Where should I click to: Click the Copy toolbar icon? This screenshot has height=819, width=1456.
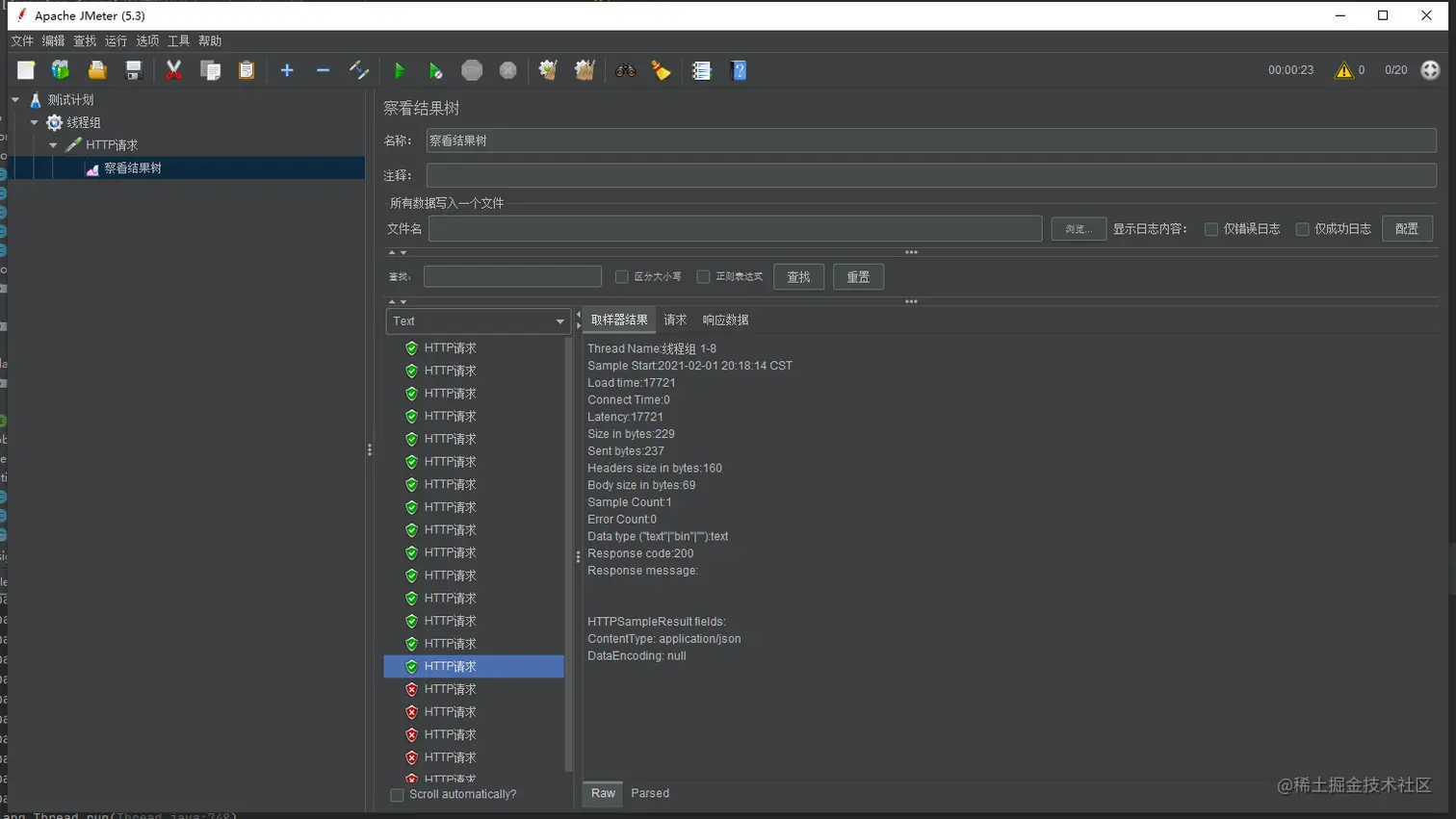(x=210, y=70)
